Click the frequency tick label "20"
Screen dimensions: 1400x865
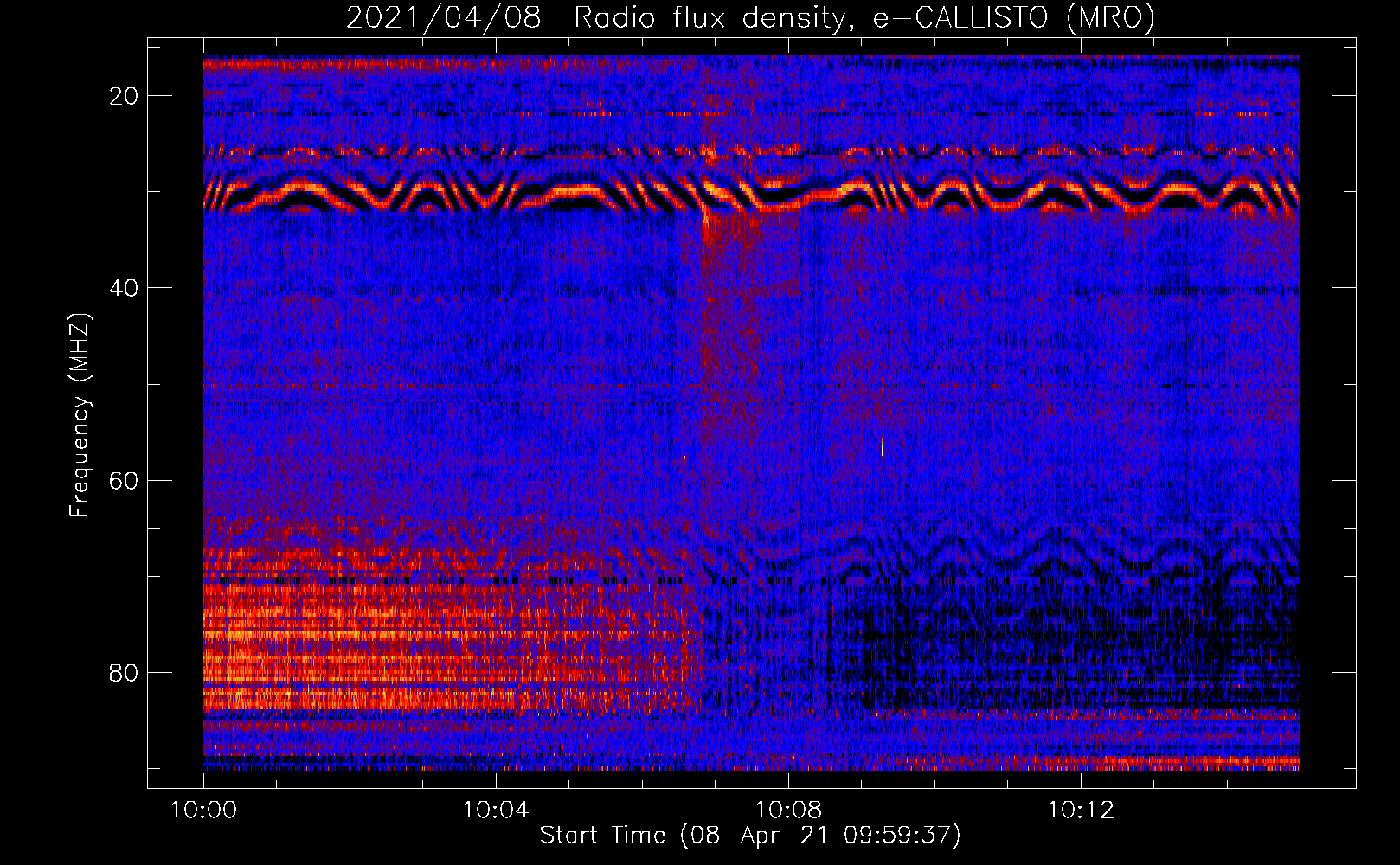coord(125,96)
